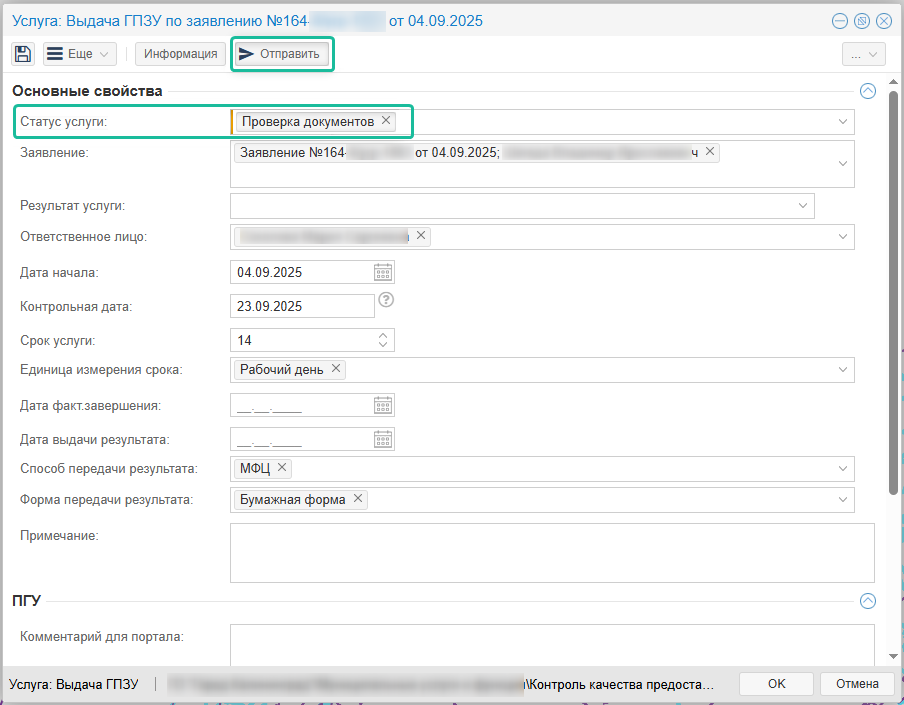
Task: Click the OK button
Action: [776, 684]
